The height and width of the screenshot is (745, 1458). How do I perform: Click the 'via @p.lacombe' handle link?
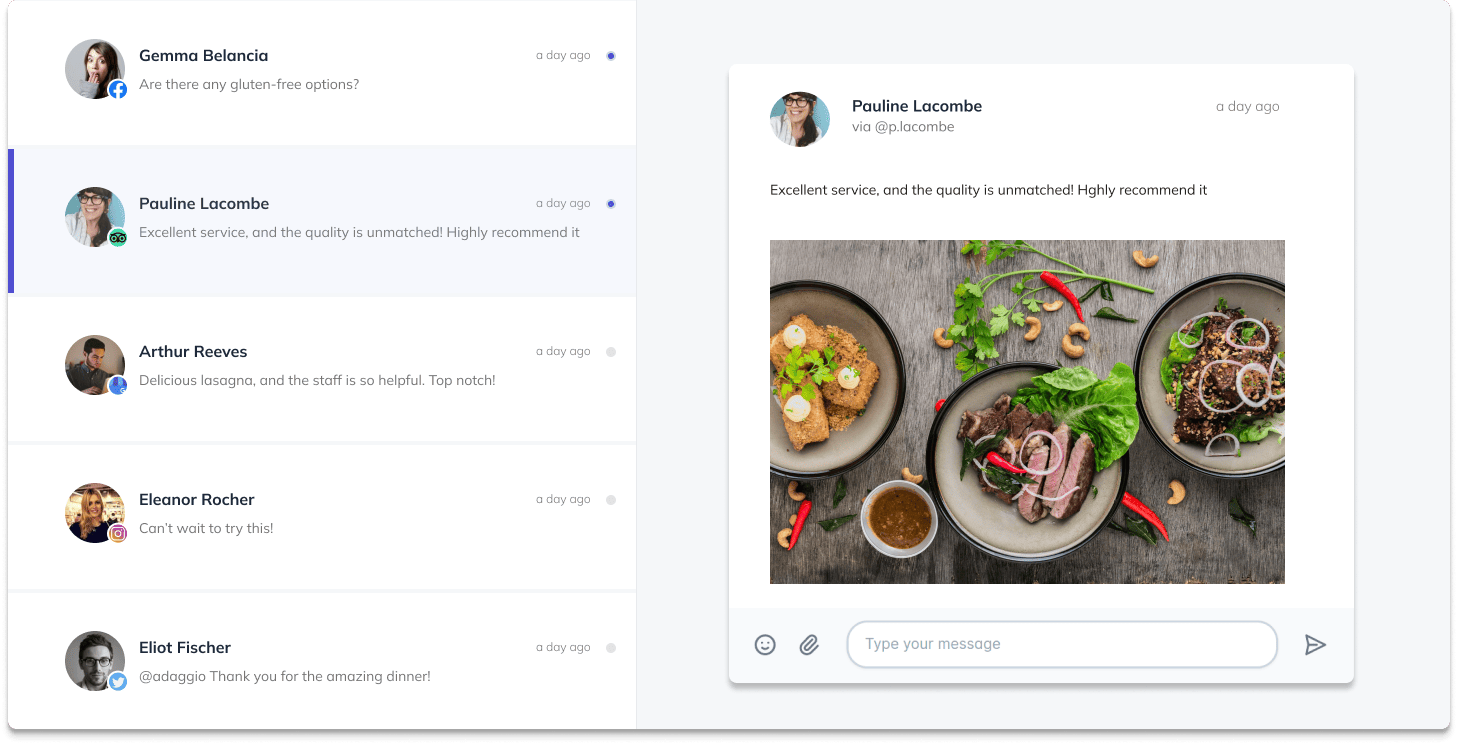point(902,127)
